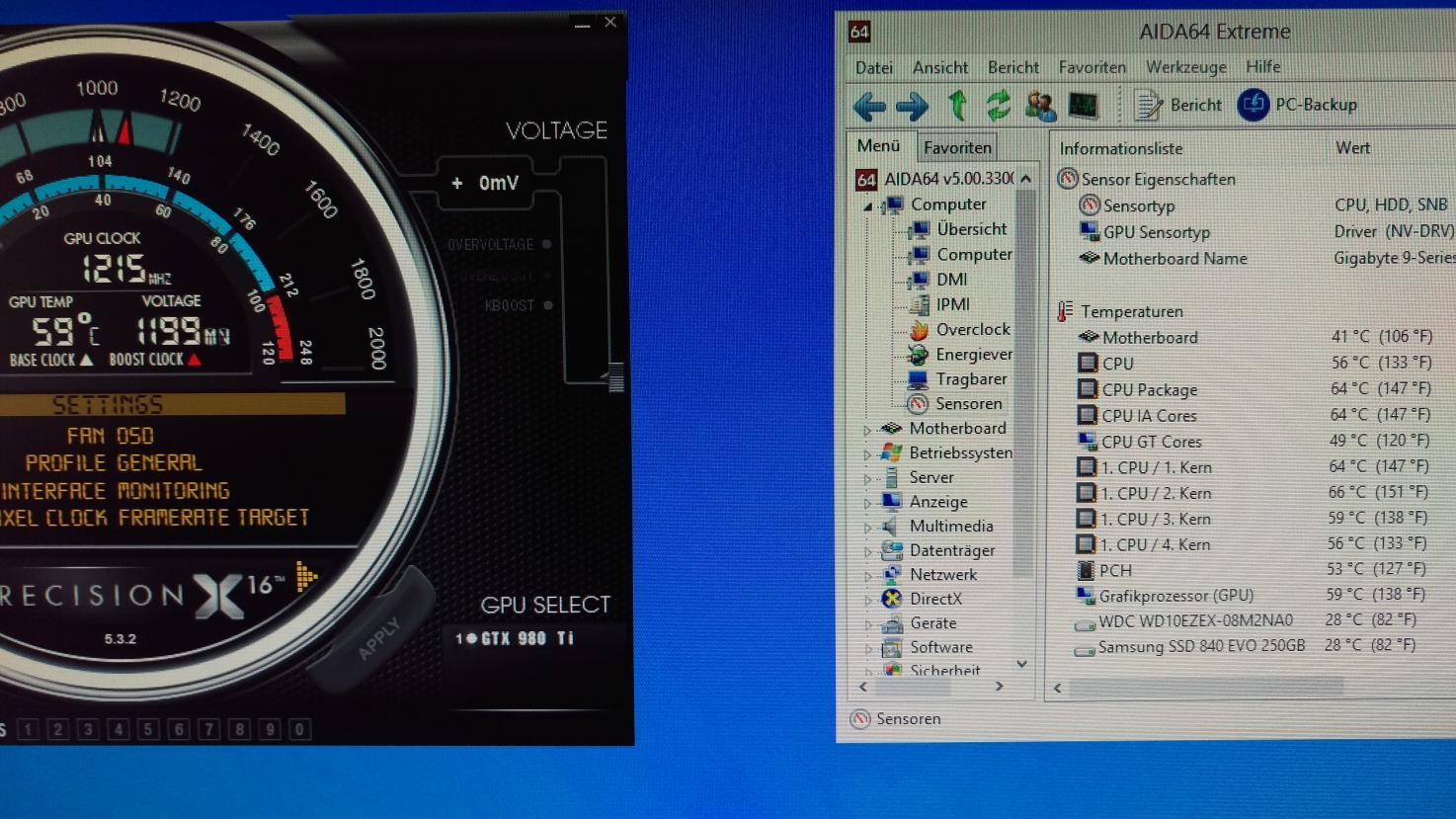1456x819 pixels.
Task: Expand the Betriebssystem tree node
Action: click(x=867, y=454)
